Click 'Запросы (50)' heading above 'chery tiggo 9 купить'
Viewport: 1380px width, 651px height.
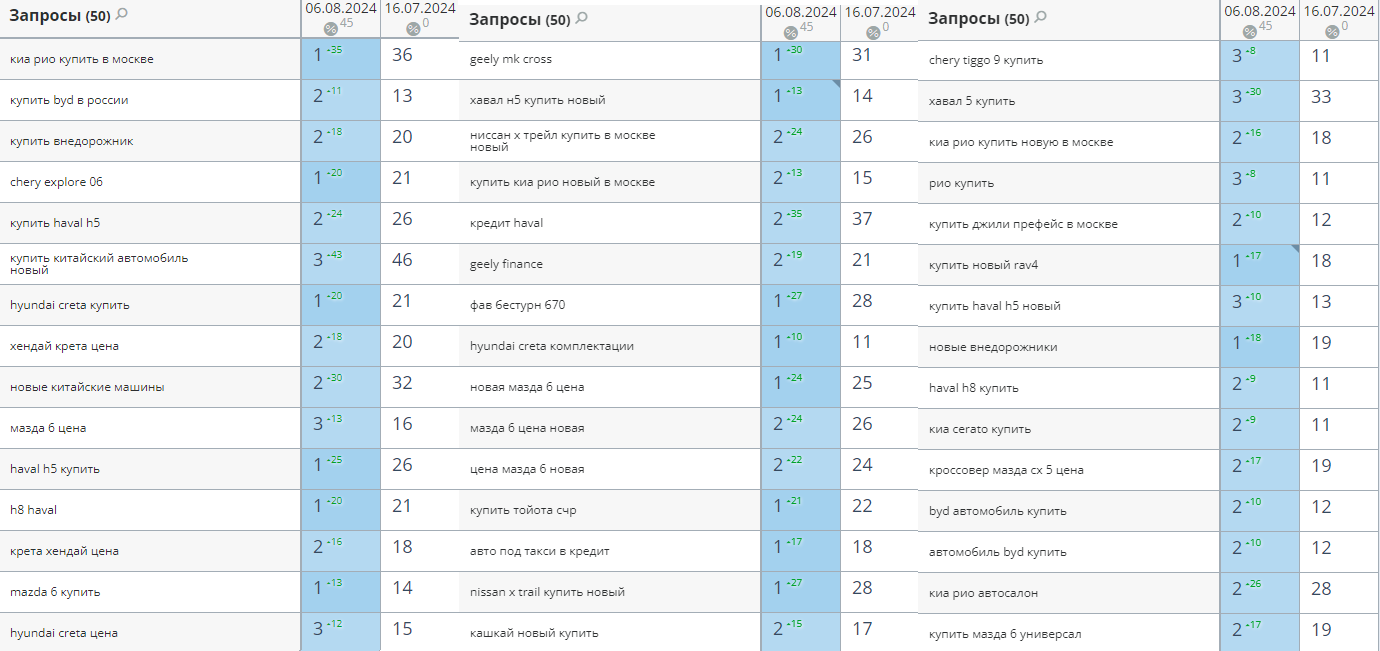pos(979,18)
